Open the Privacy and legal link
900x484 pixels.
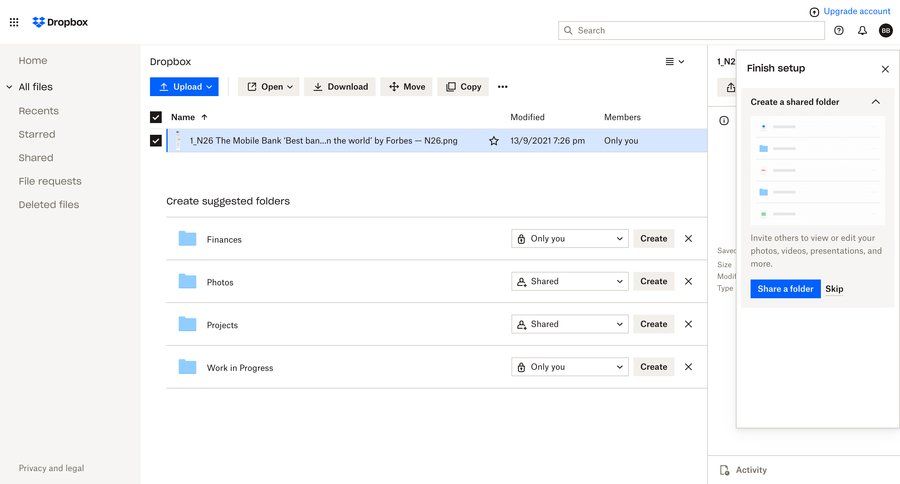pos(51,468)
